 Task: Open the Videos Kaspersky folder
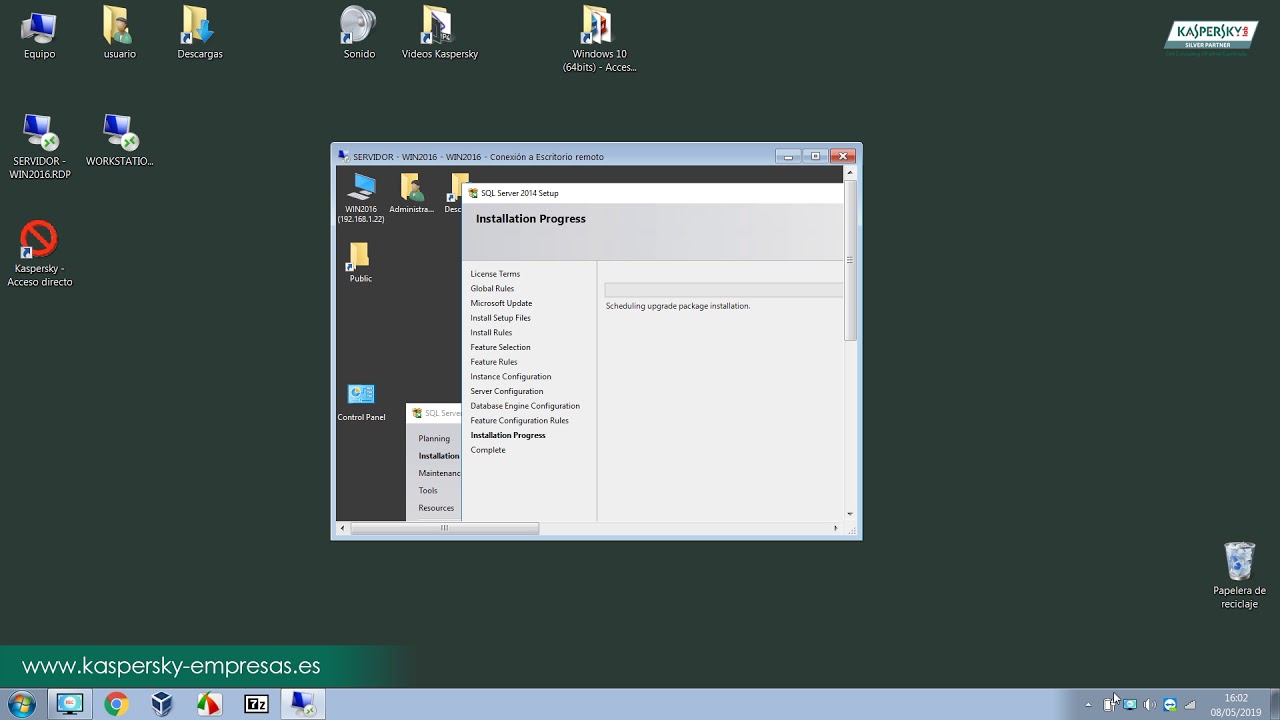coord(439,33)
